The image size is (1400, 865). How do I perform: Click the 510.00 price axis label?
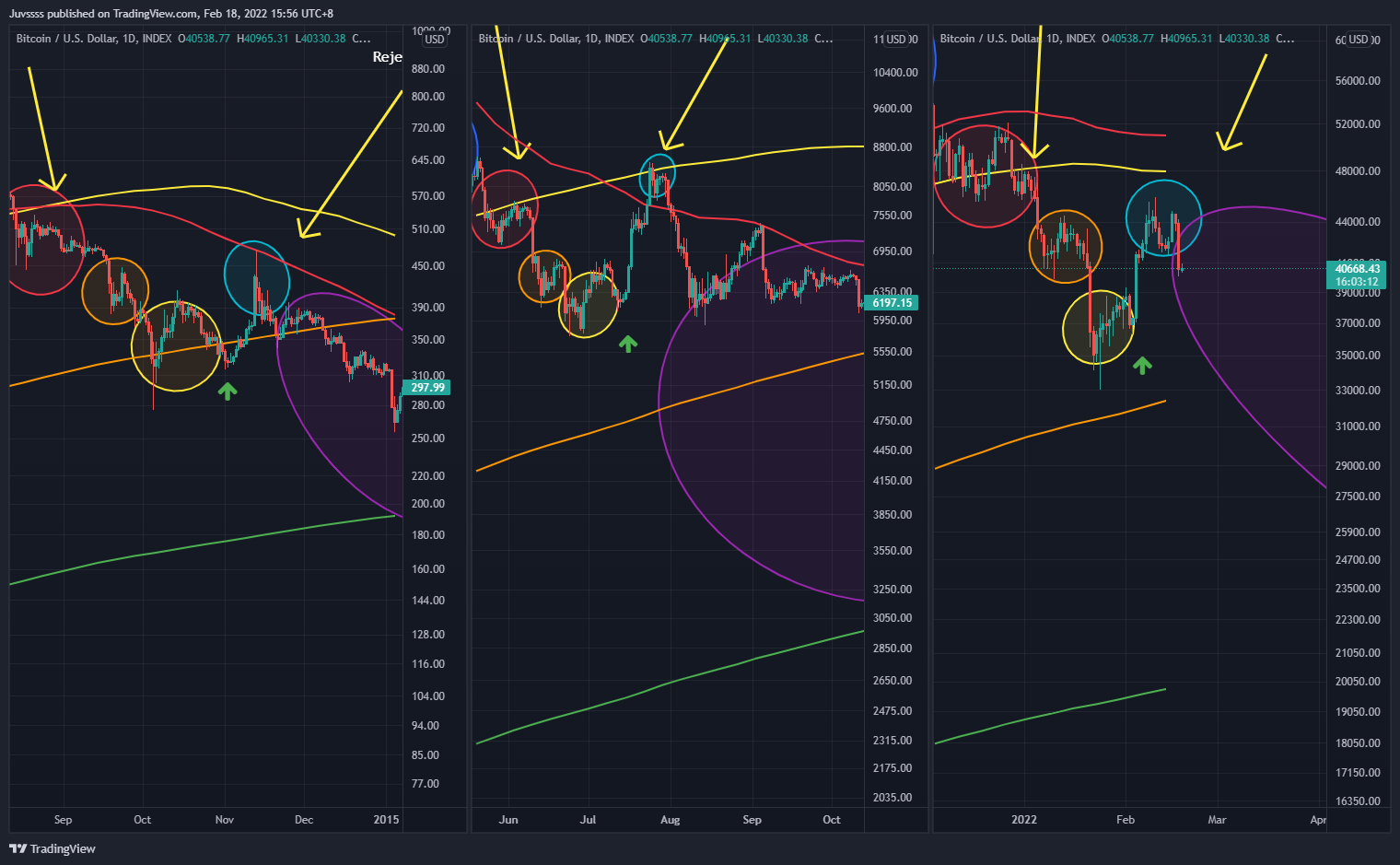(428, 229)
